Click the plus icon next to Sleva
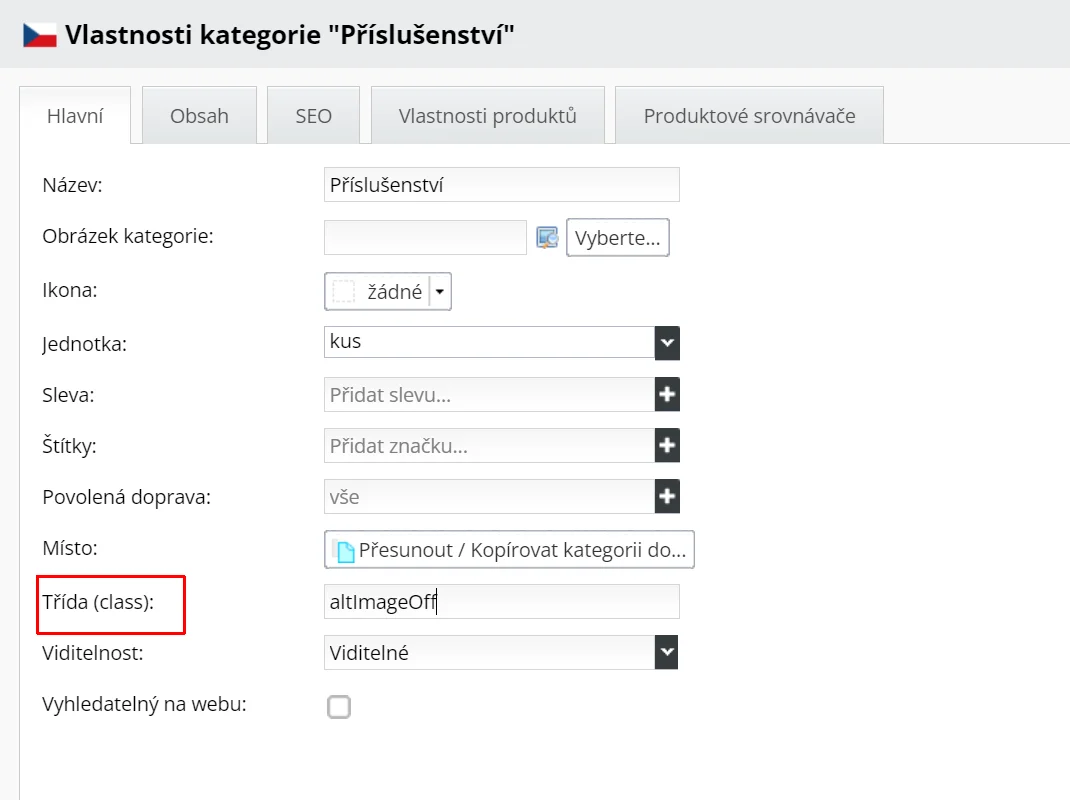Viewport: 1070px width, 800px height. 667,394
